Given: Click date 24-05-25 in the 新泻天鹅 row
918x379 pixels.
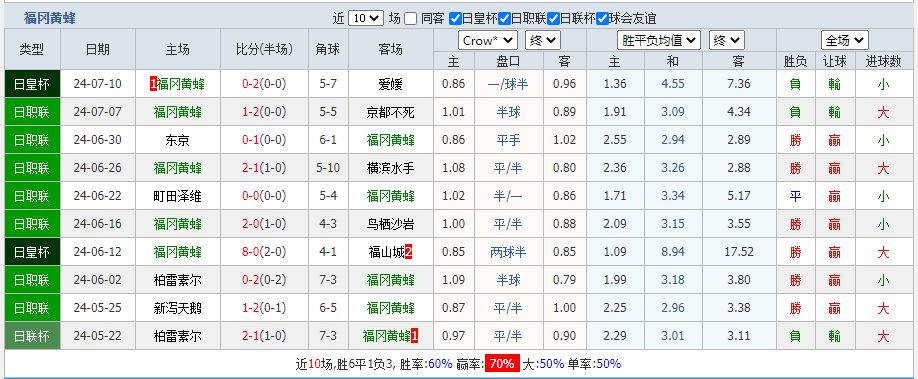Looking at the screenshot, I should (x=98, y=308).
